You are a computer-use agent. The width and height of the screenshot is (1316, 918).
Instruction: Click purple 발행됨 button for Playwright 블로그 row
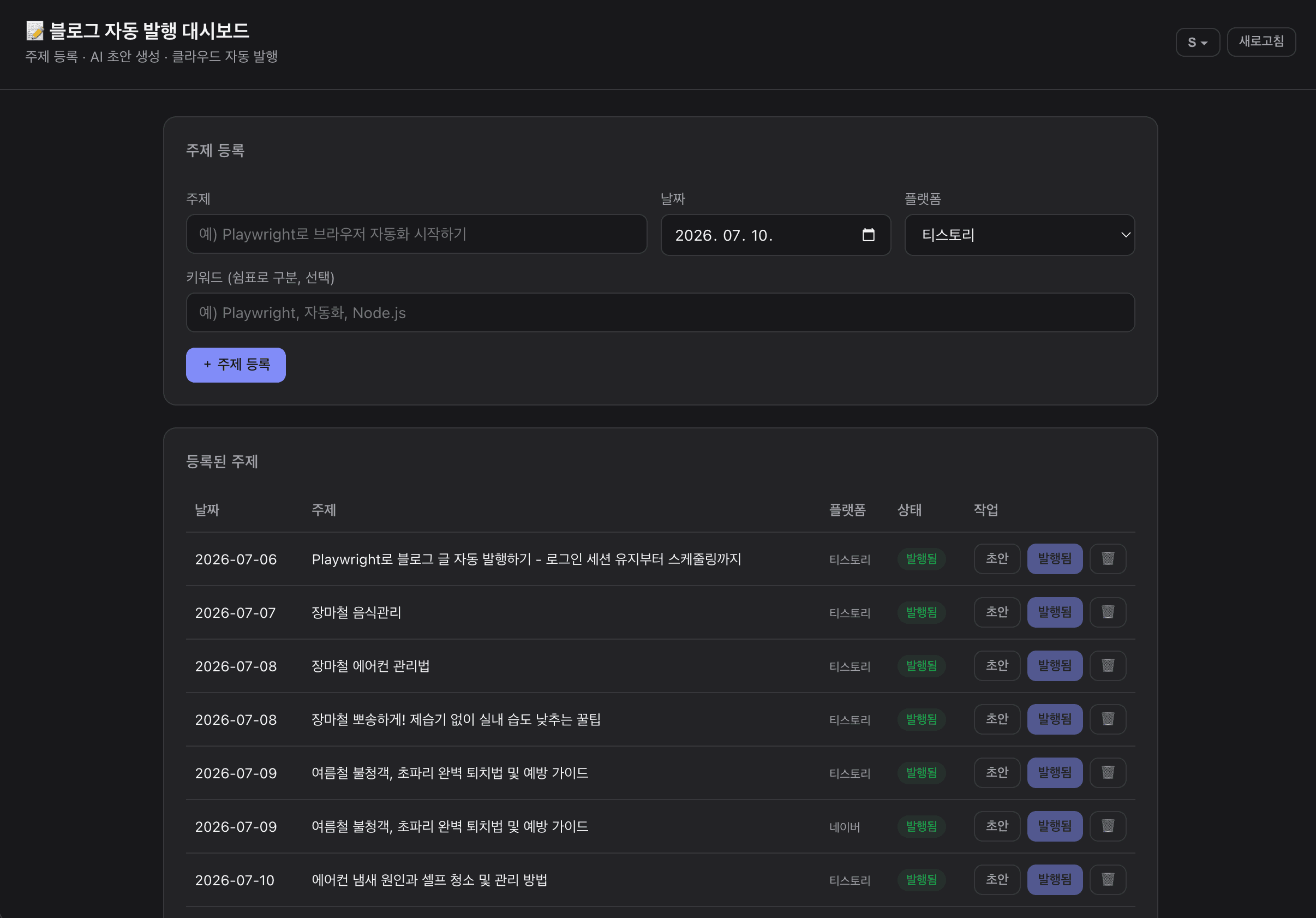1055,558
